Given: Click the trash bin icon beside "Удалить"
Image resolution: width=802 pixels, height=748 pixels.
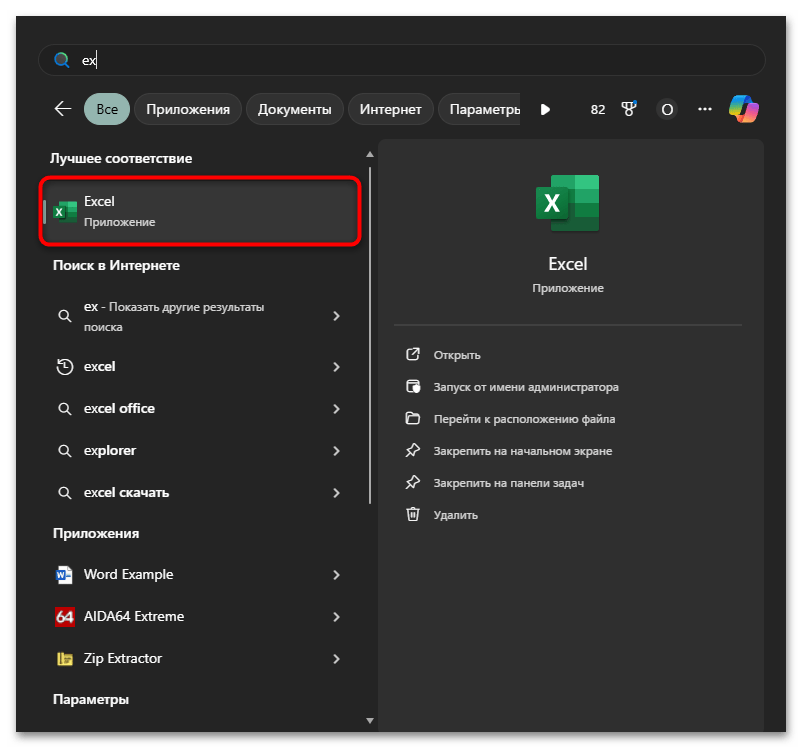Looking at the screenshot, I should pyautogui.click(x=413, y=514).
